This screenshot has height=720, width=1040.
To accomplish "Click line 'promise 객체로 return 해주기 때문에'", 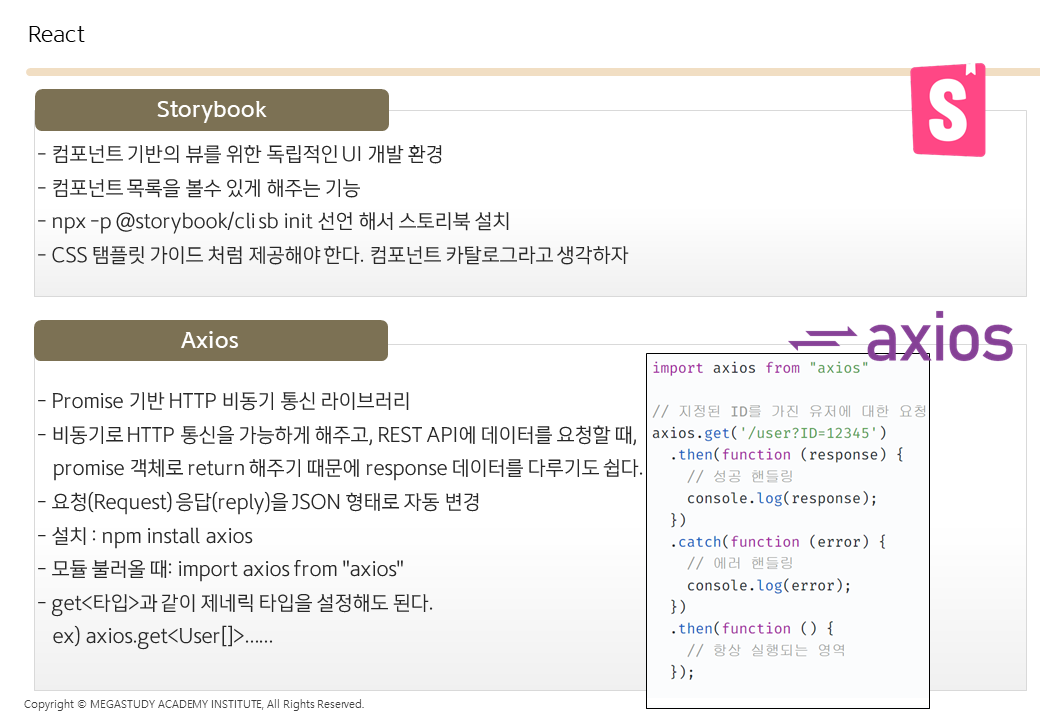I will (x=348, y=468).
